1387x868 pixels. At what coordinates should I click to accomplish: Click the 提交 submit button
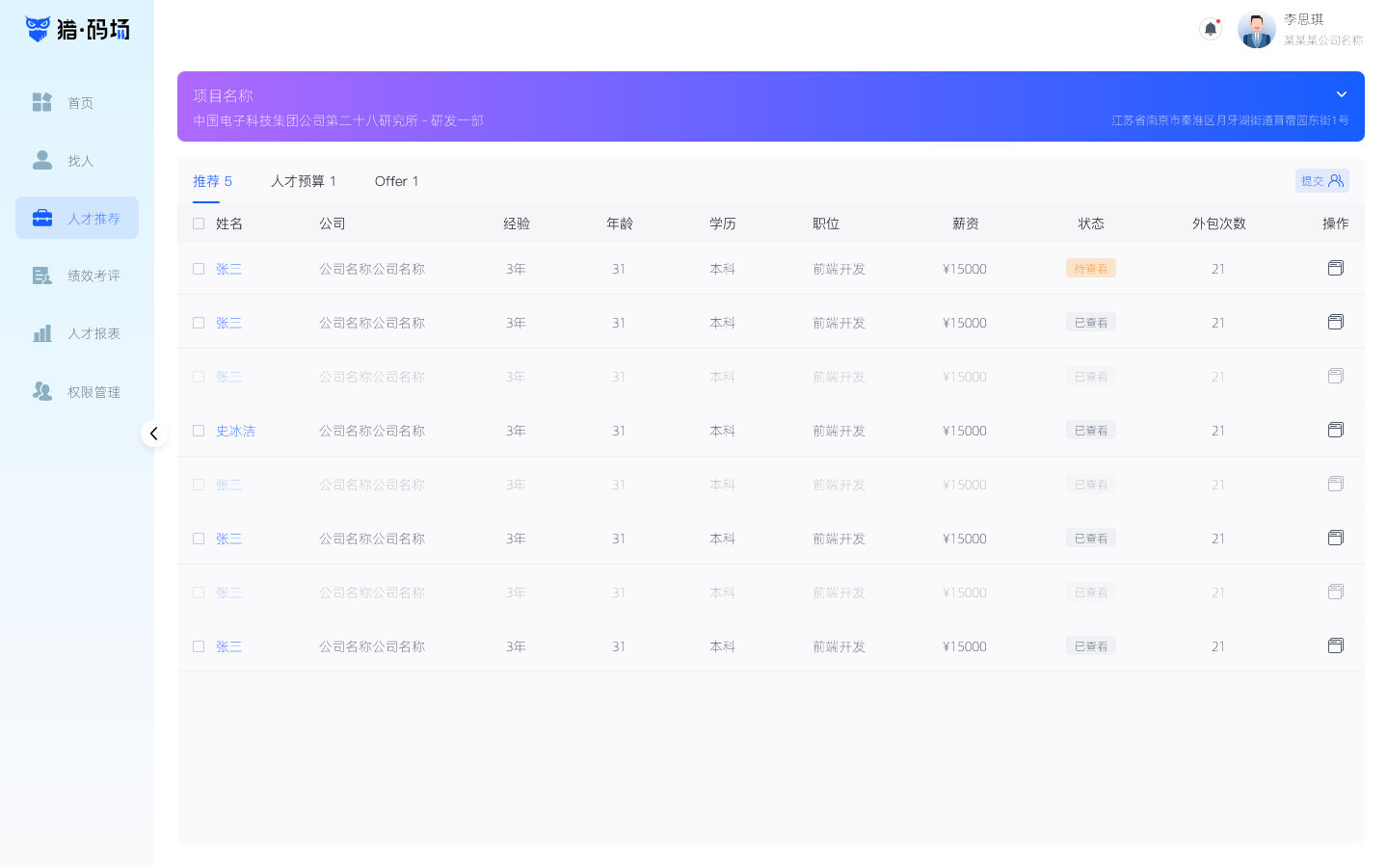click(x=1321, y=181)
